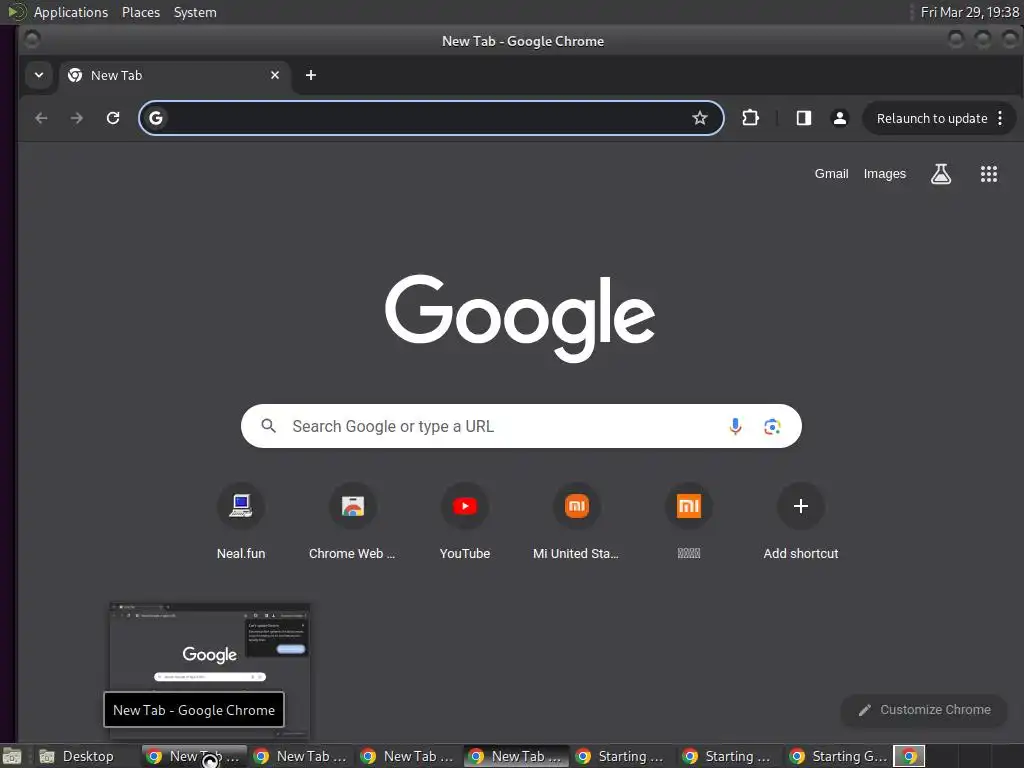
Task: Expand the tab search dropdown chevron
Action: (39, 75)
